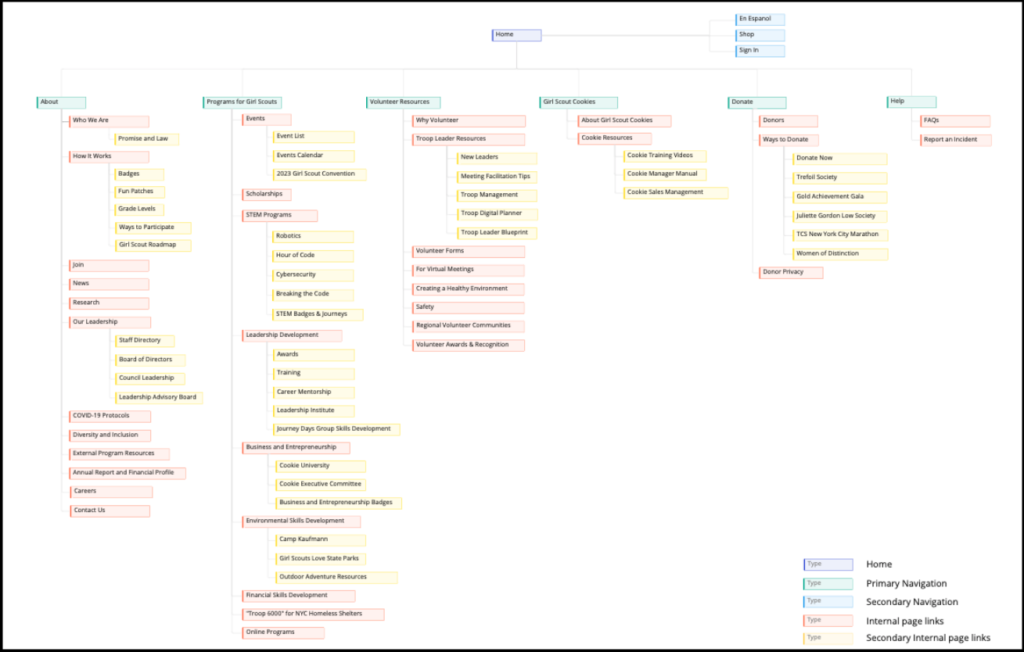Click the Primary Navigation legend swatch

point(828,584)
